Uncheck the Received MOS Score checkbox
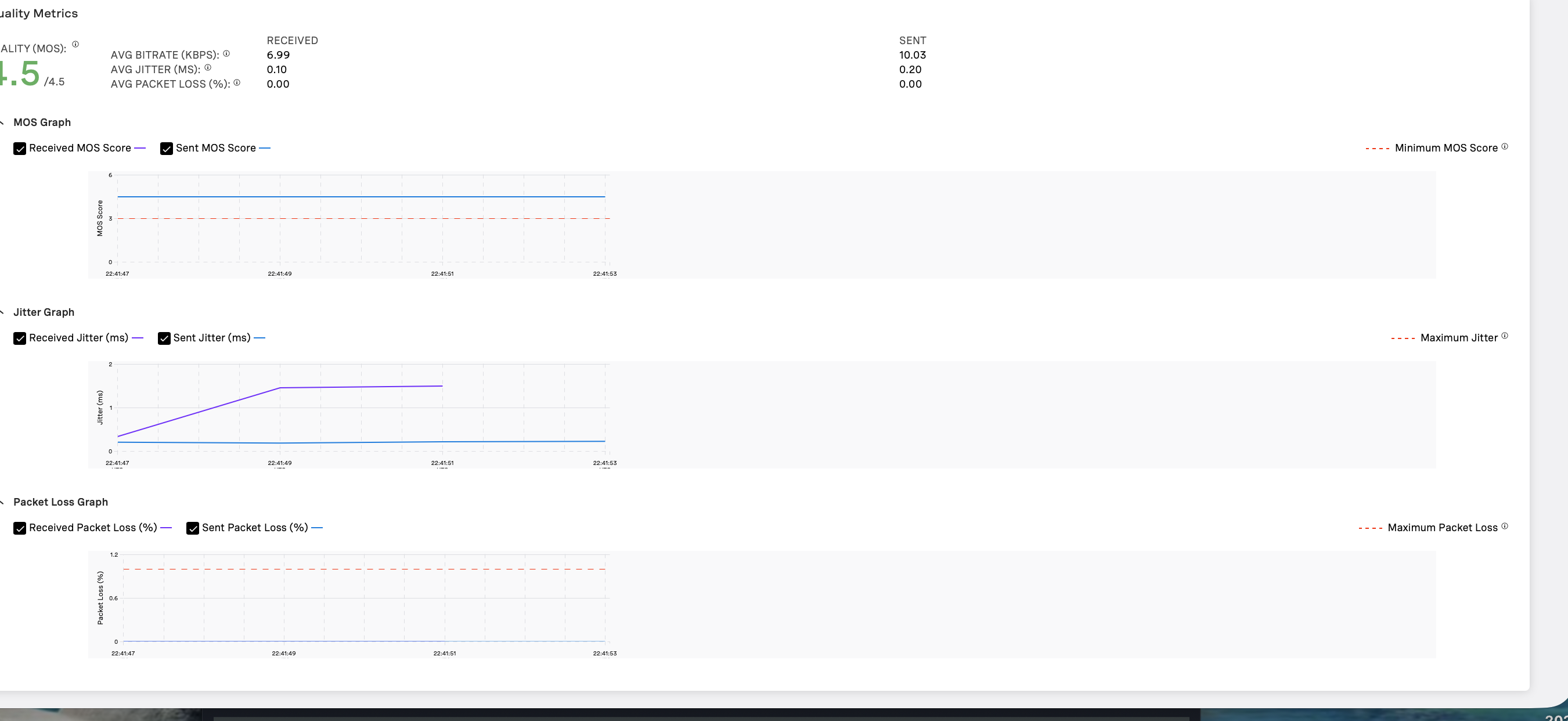 click(20, 149)
